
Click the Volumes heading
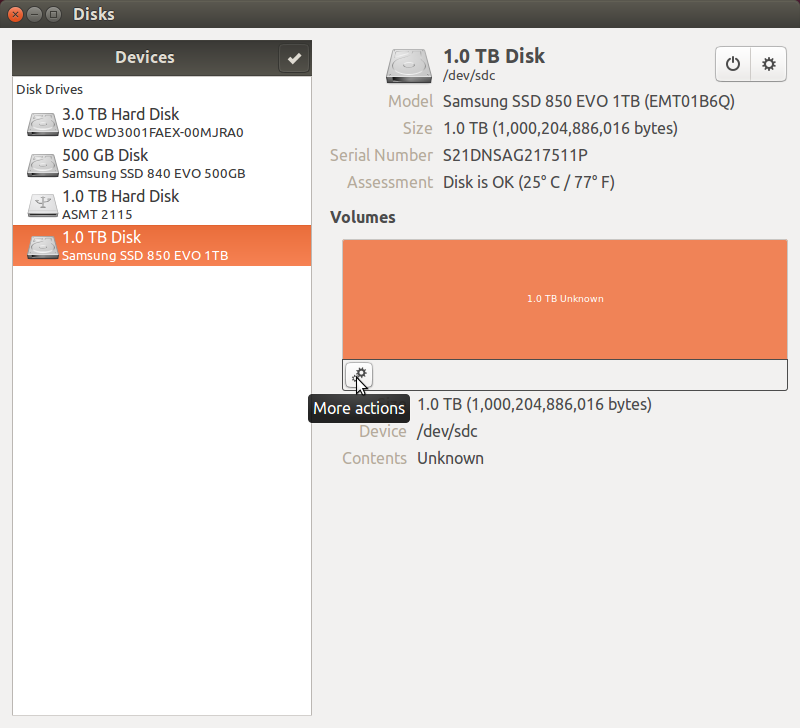pyautogui.click(x=363, y=217)
